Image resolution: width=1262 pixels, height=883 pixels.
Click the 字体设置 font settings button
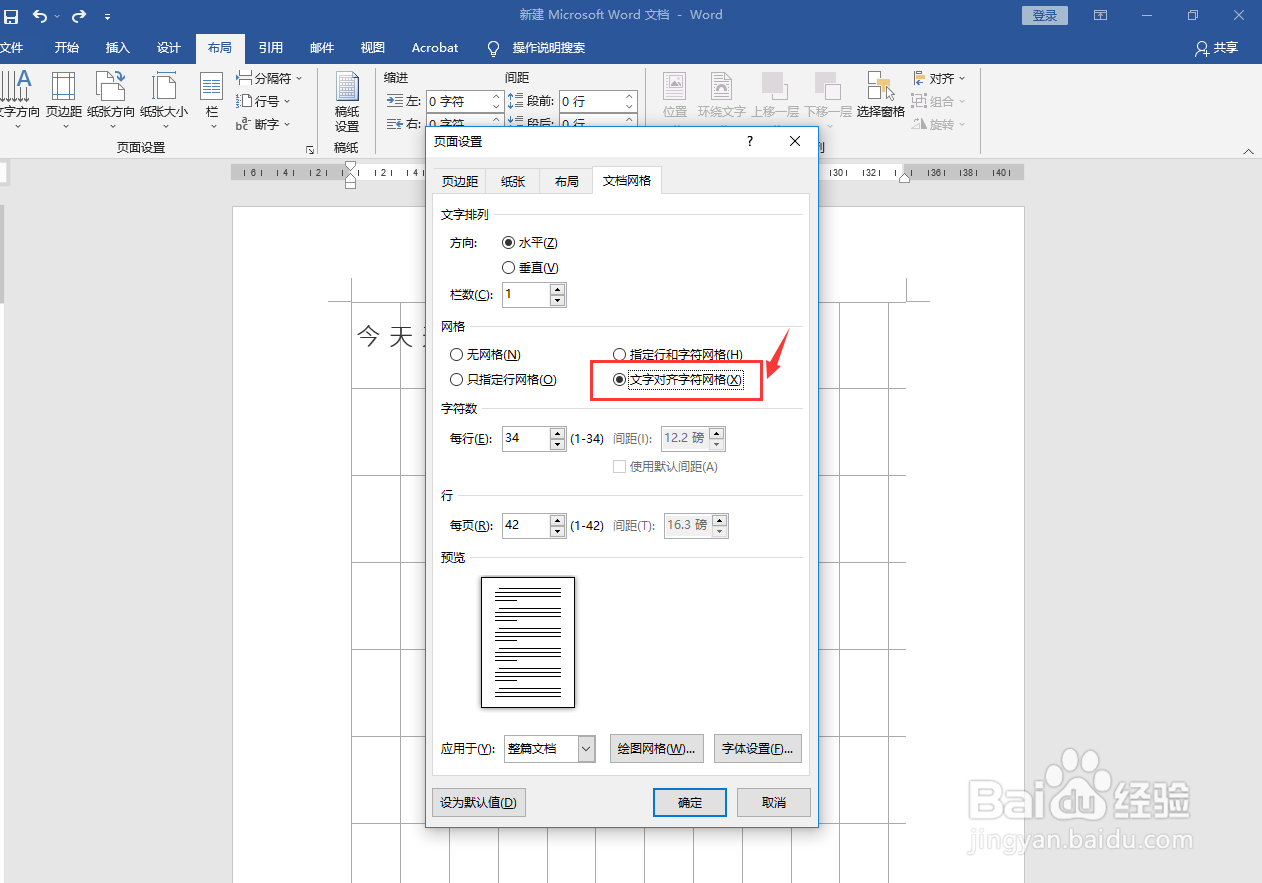(x=758, y=748)
